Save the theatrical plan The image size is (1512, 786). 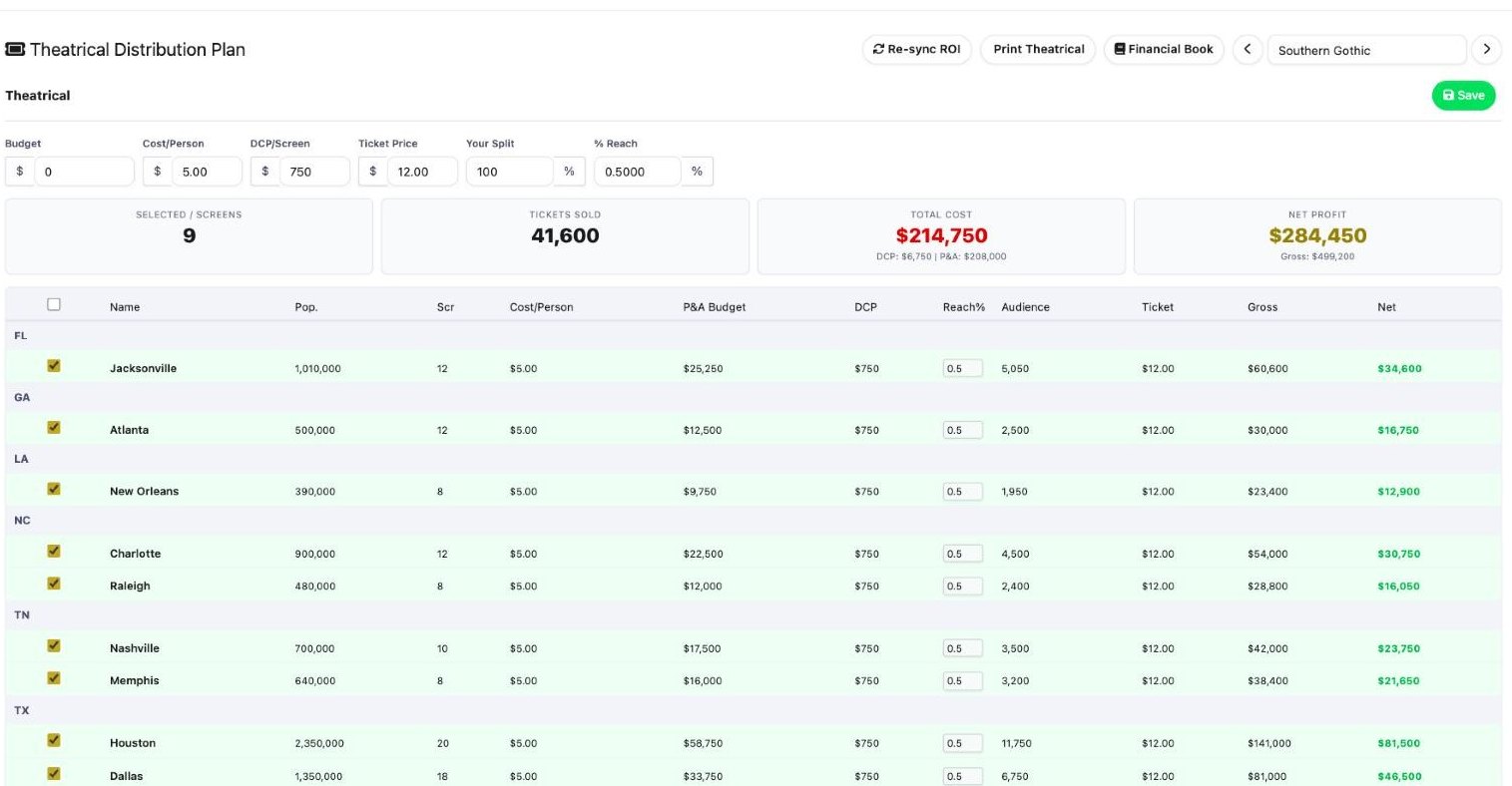[1463, 96]
